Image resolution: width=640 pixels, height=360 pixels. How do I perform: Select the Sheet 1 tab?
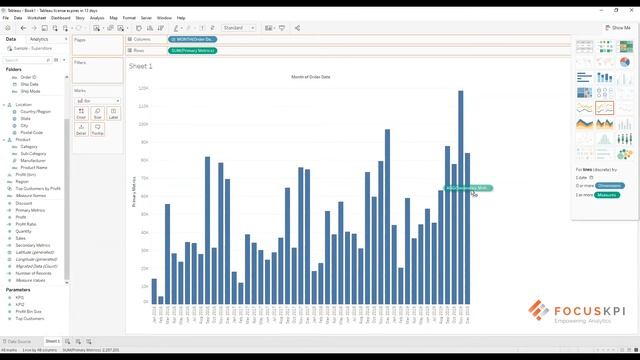[x=52, y=341]
